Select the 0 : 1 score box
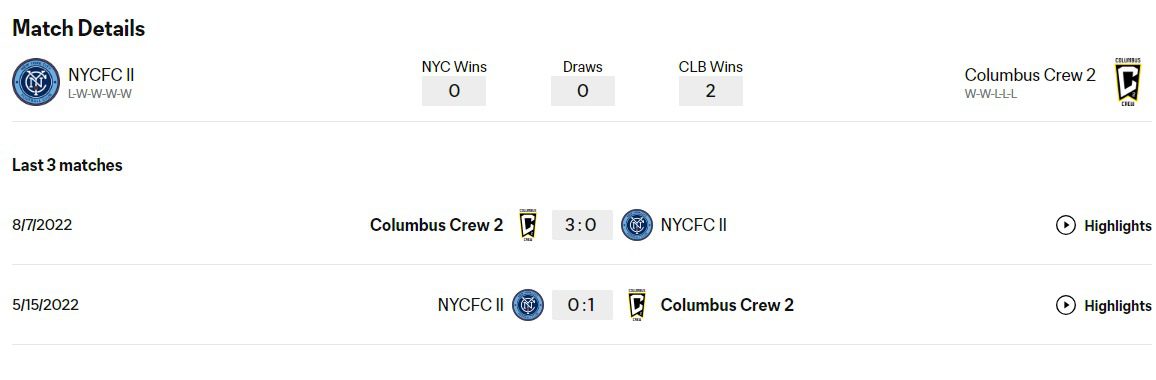 (x=582, y=305)
